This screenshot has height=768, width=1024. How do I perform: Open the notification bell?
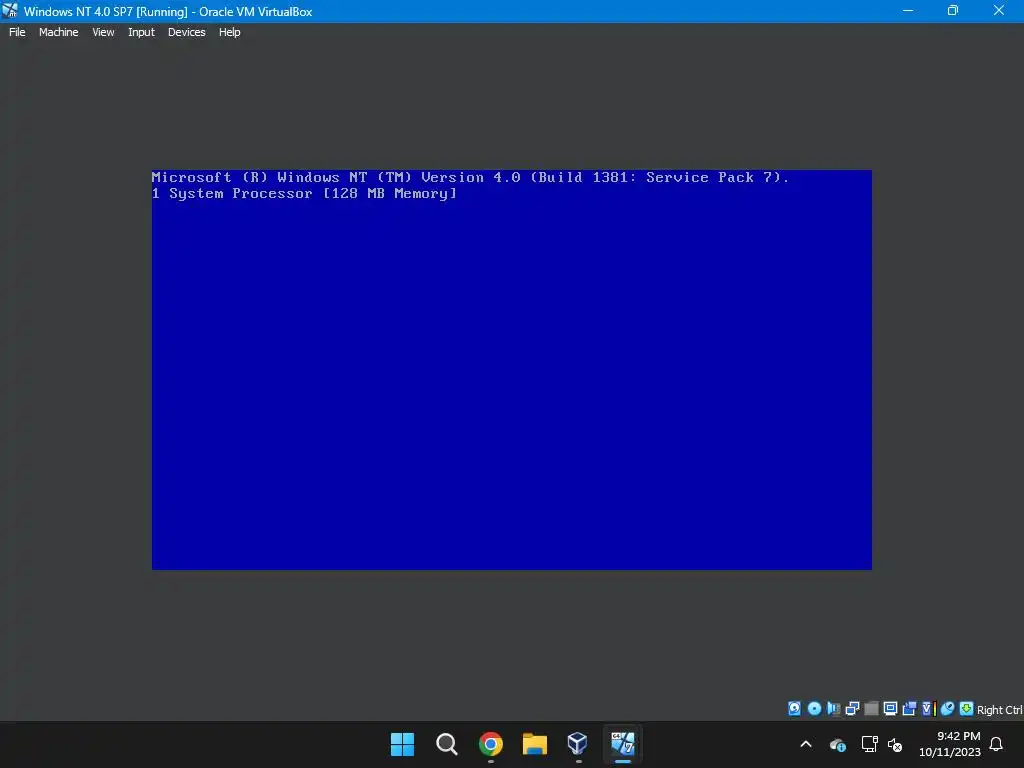coord(997,744)
